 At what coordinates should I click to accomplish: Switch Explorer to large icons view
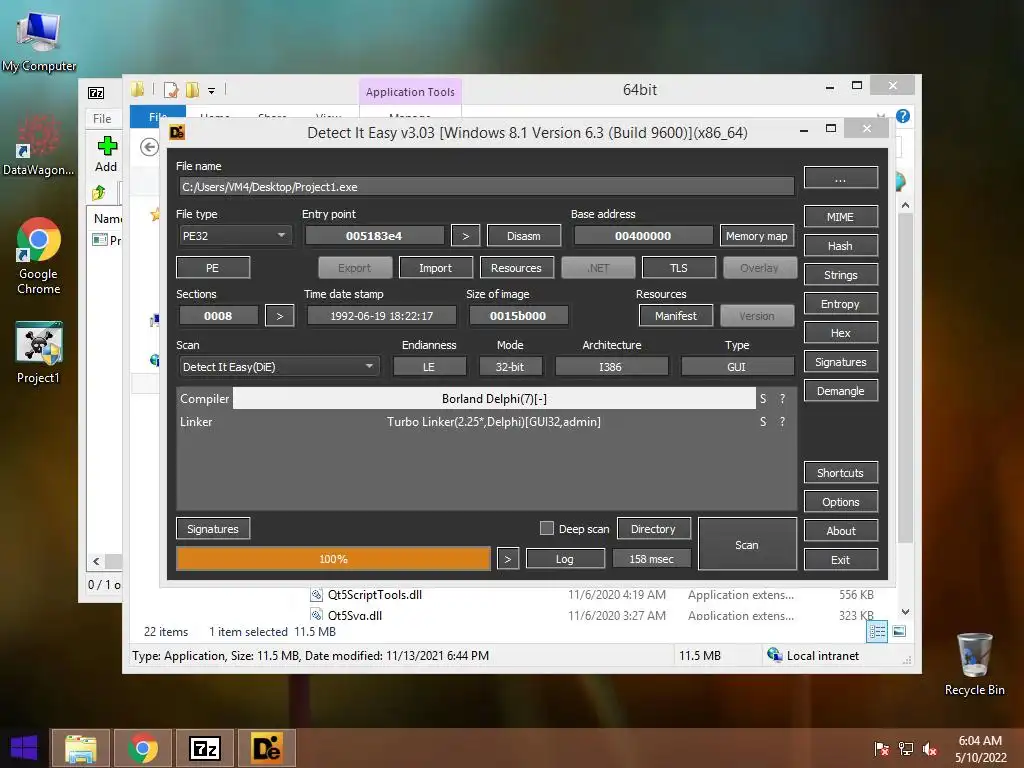(x=899, y=631)
